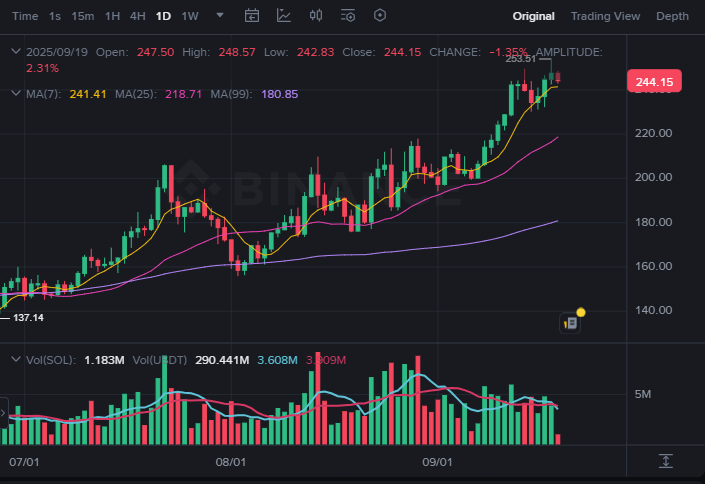Image resolution: width=705 pixels, height=484 pixels.
Task: Collapse the Vol(SOL) volume indicator row
Action: point(14,359)
